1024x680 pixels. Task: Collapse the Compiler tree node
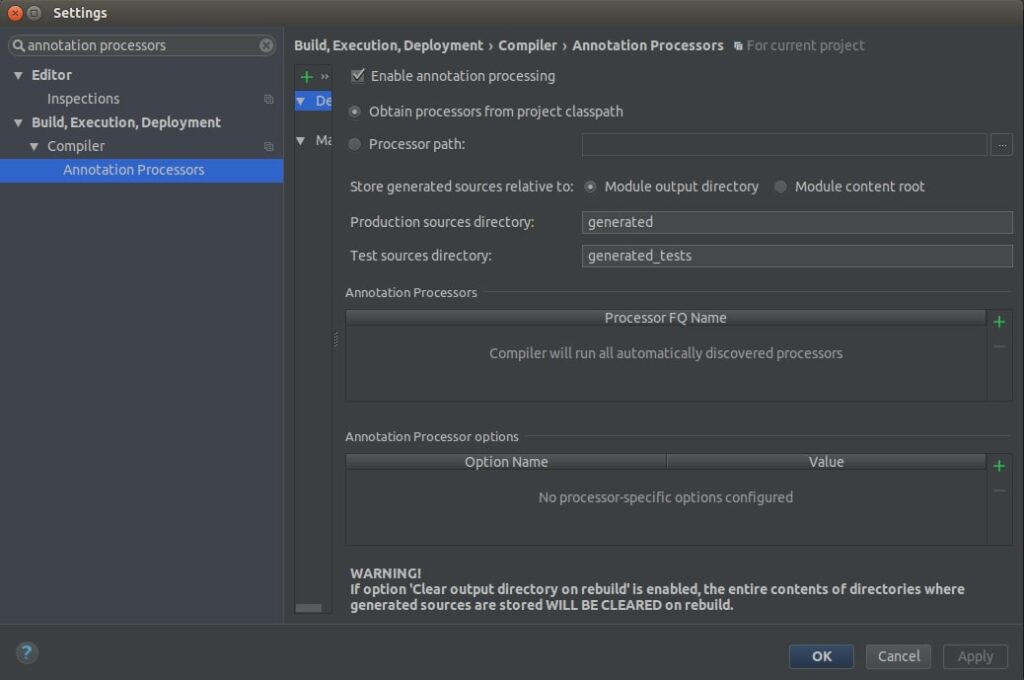pos(32,145)
